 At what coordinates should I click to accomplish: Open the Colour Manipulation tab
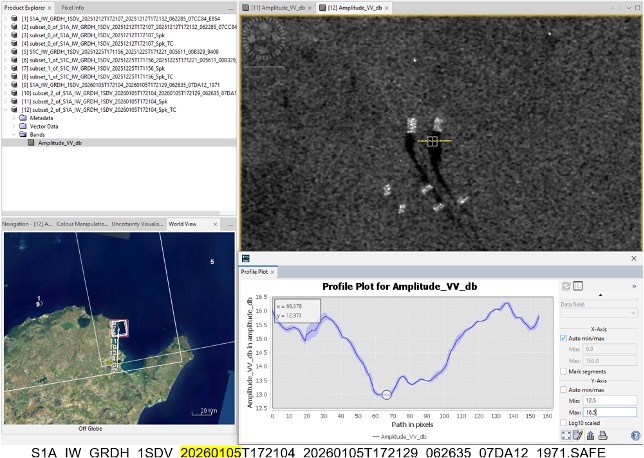82,224
